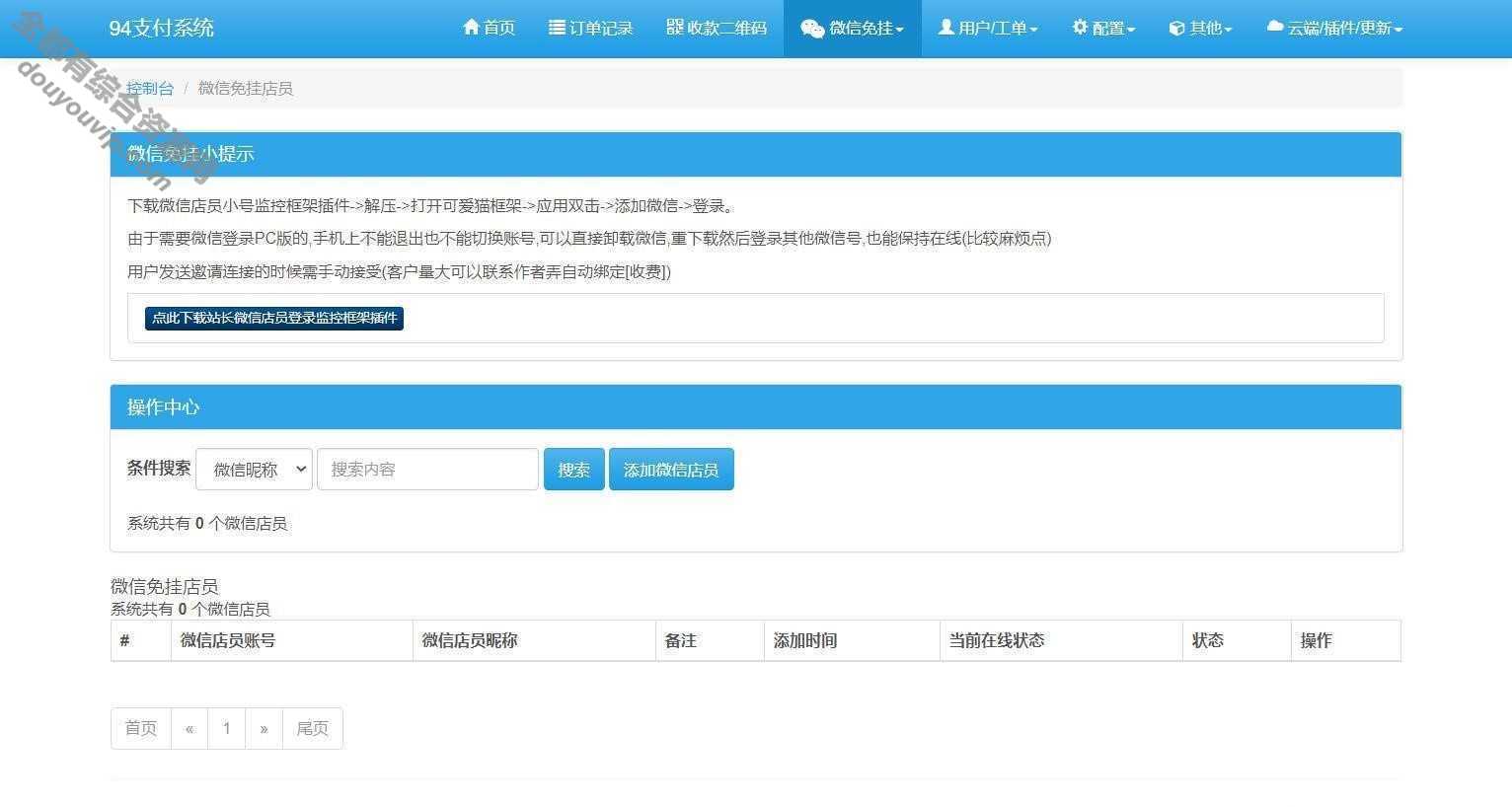Click the tip line starting 用户发送邀请连接的时候

pos(399,272)
